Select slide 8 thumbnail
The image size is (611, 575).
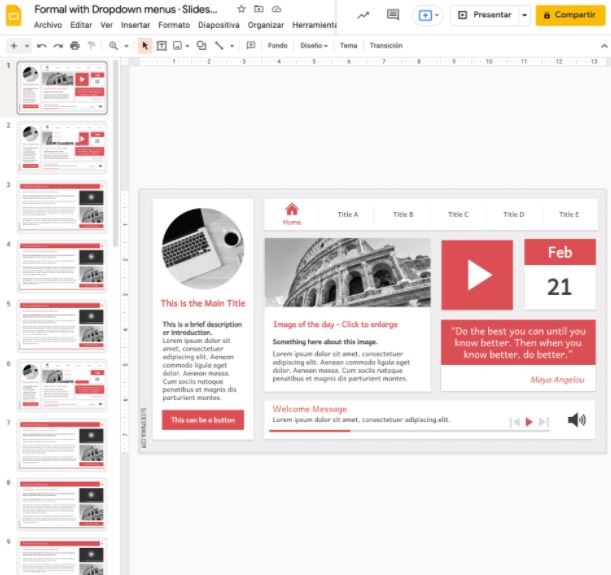click(x=62, y=504)
